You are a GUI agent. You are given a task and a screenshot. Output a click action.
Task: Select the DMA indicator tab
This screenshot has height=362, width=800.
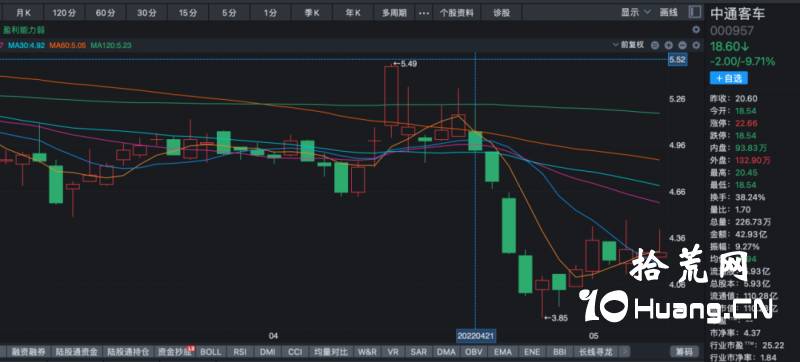(x=447, y=352)
